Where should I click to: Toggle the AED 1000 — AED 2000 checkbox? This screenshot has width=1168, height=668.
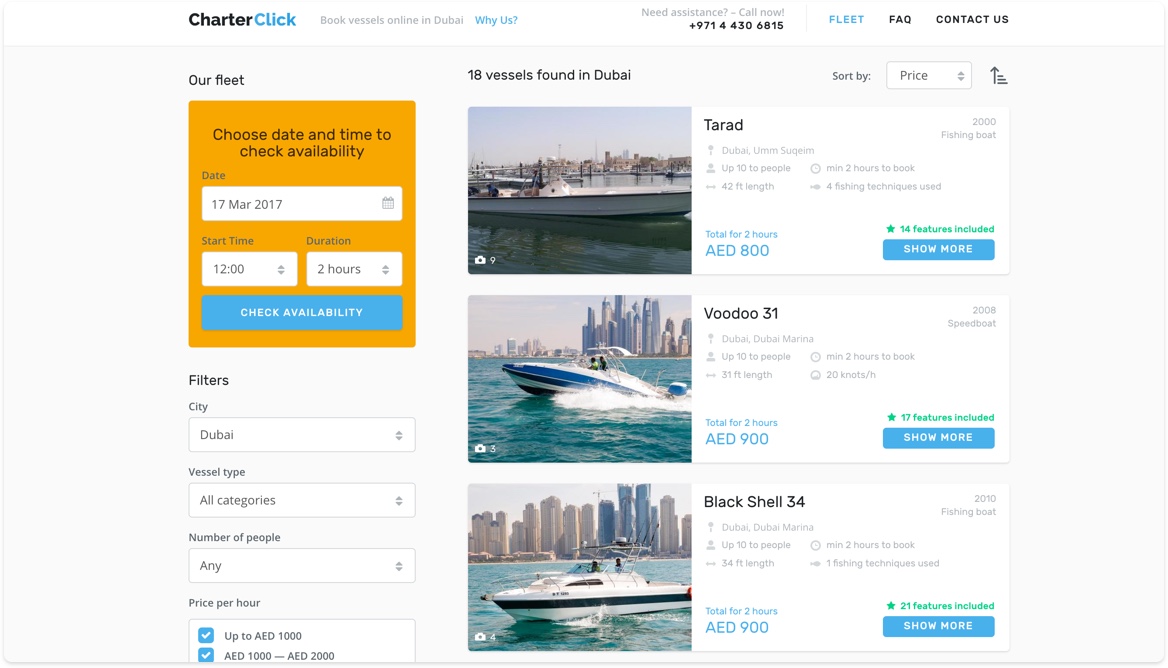pyautogui.click(x=206, y=655)
